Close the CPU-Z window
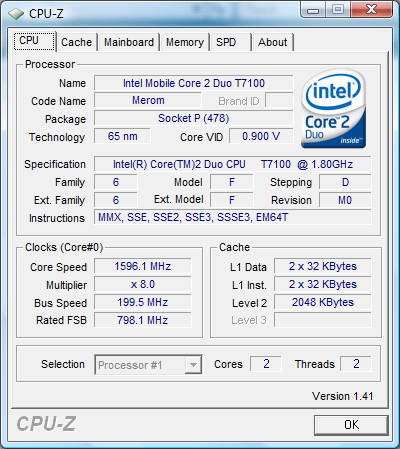The image size is (400, 449). coord(371,10)
